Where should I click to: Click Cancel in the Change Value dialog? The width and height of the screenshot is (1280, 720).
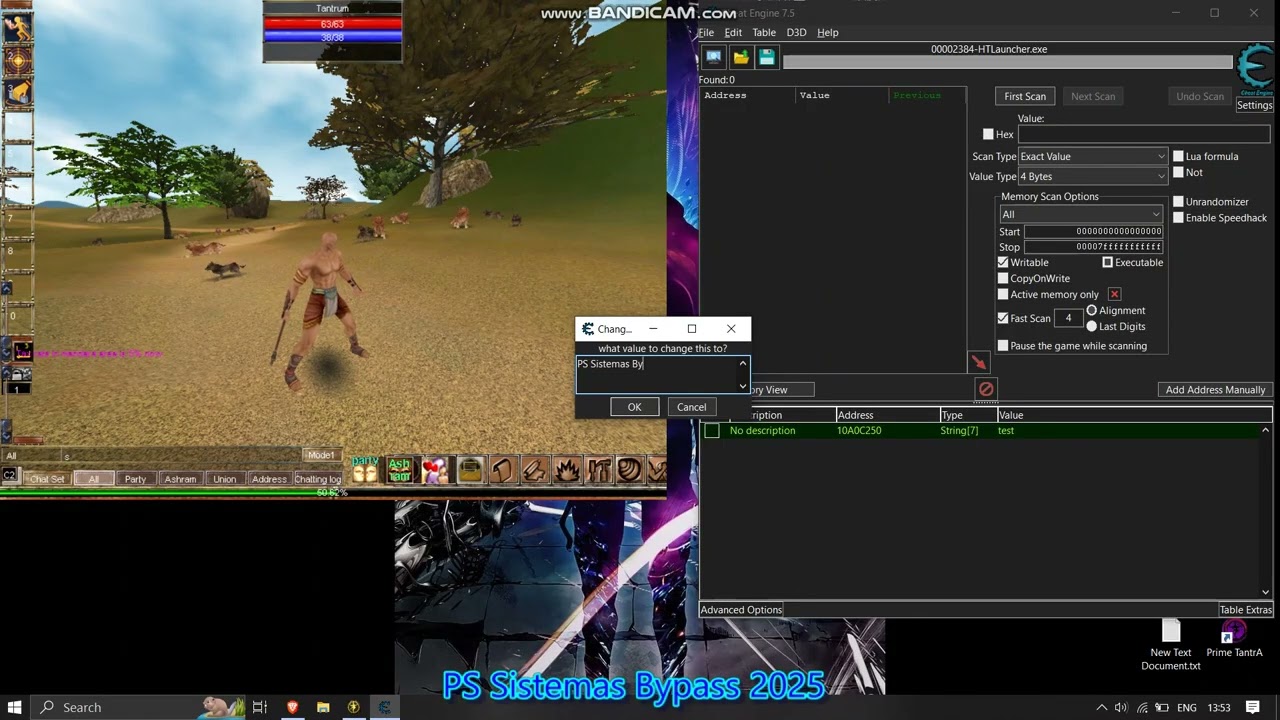[x=691, y=407]
